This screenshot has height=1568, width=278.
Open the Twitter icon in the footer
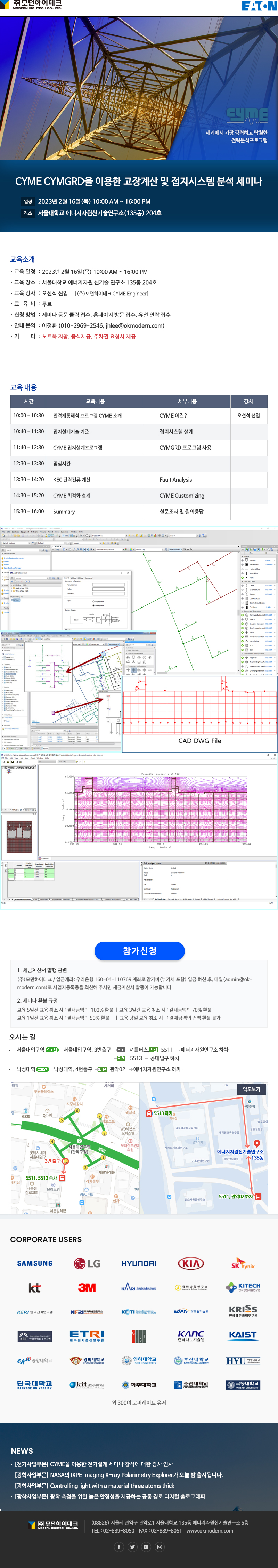[x=132, y=1547]
